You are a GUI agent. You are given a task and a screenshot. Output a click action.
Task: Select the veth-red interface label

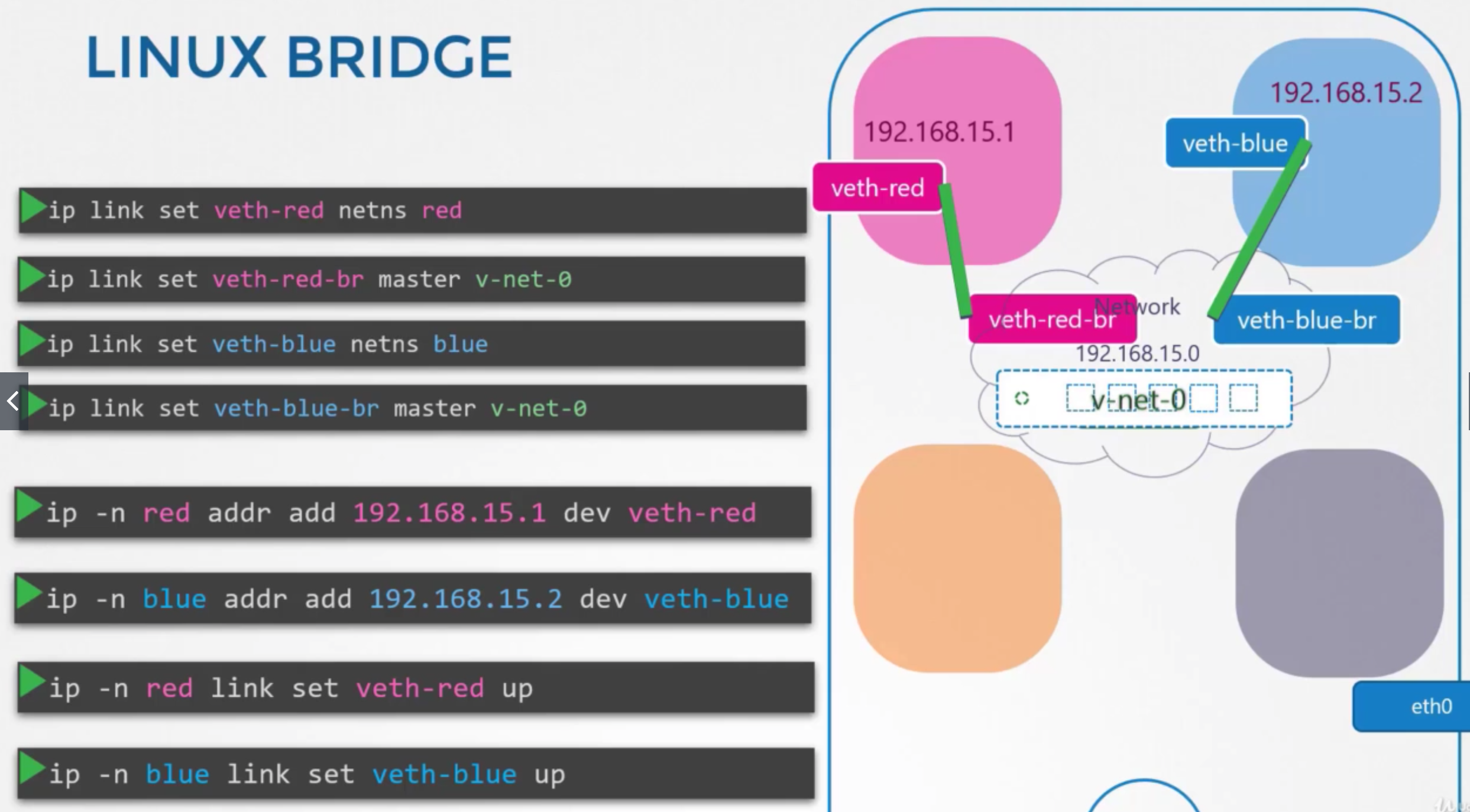tap(877, 188)
